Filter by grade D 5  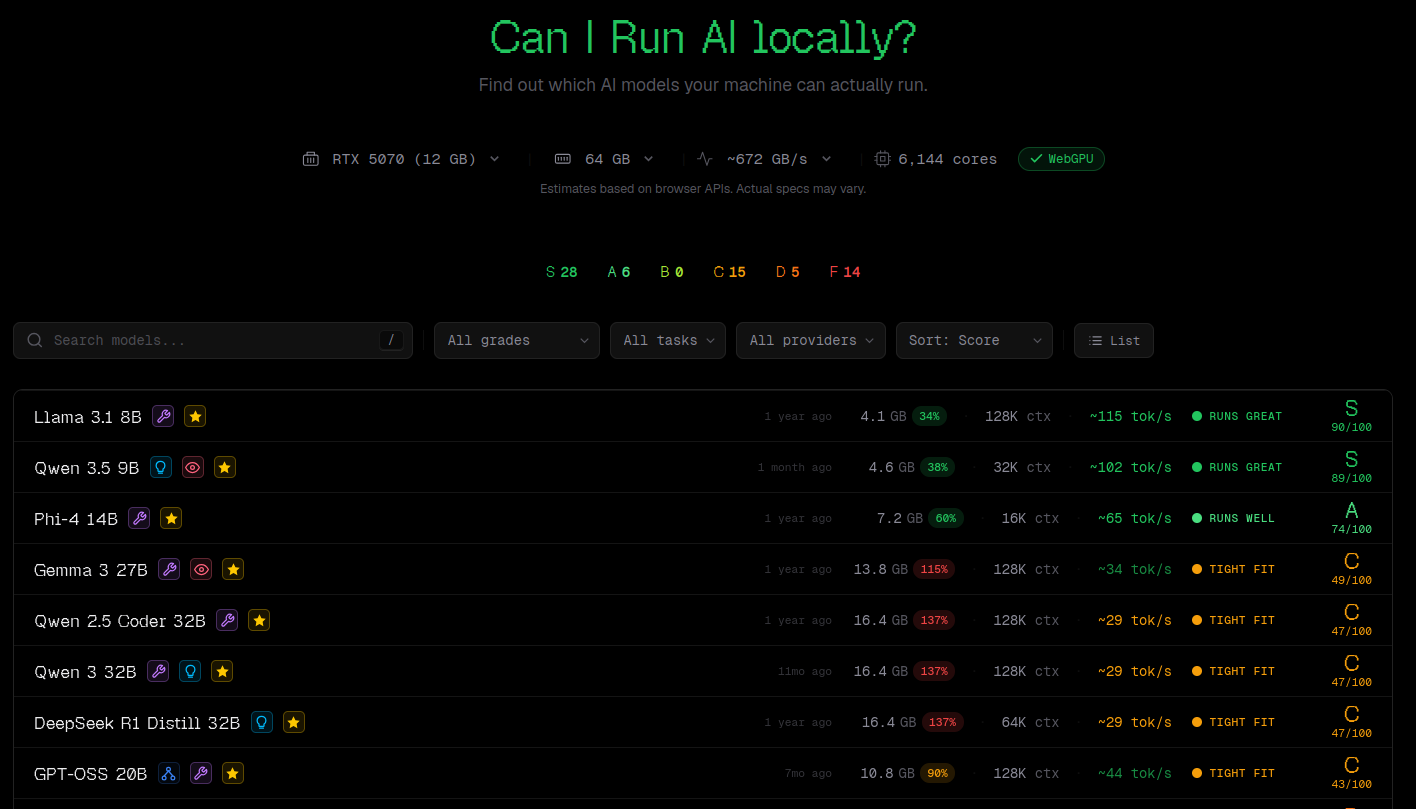click(788, 272)
